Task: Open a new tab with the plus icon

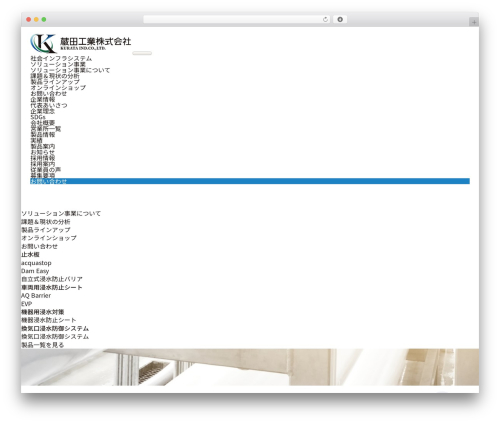Action: point(474,22)
